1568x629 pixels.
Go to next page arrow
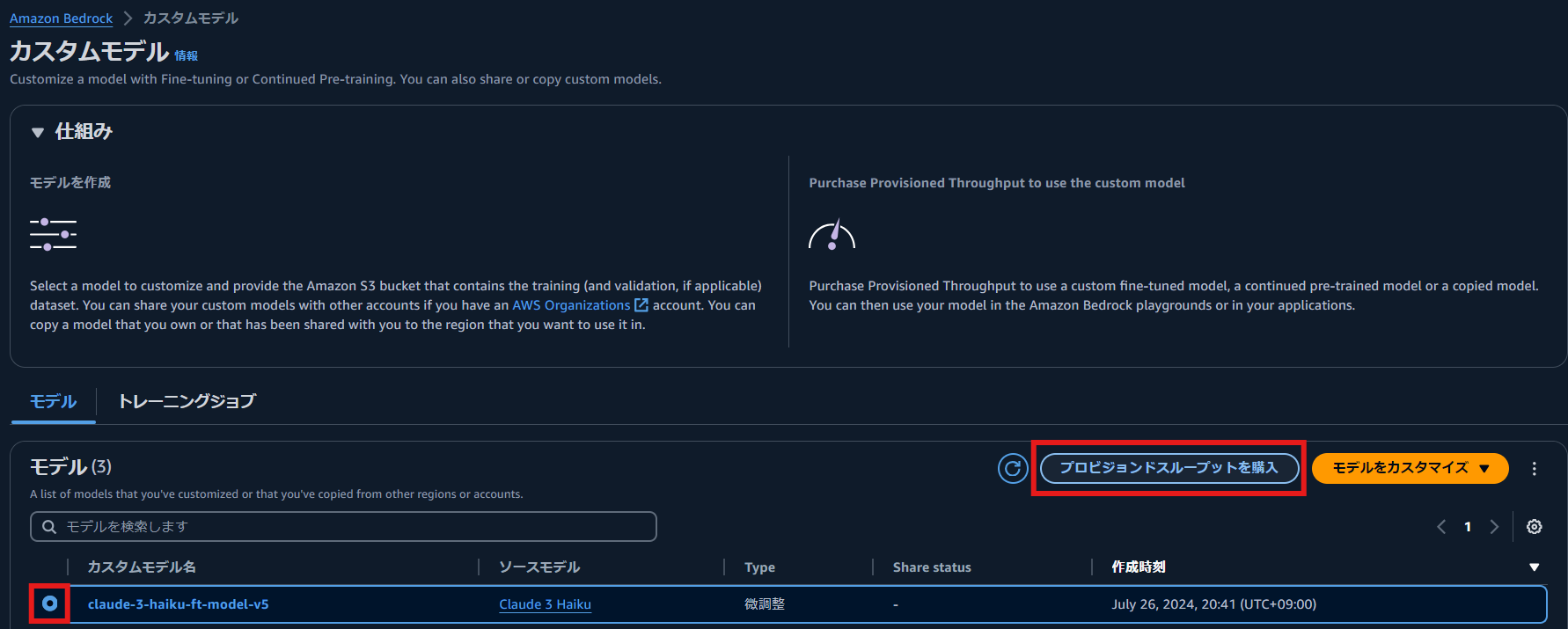point(1494,526)
